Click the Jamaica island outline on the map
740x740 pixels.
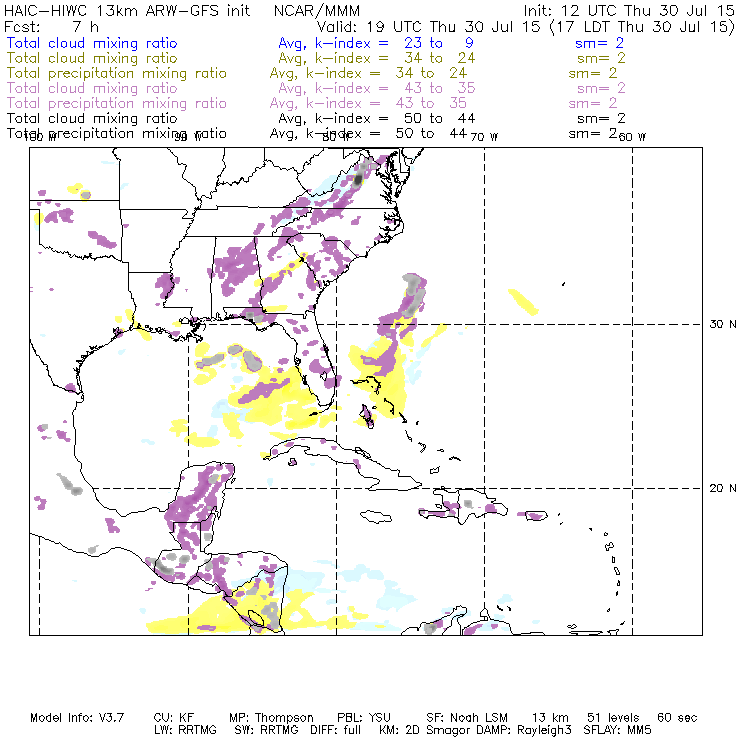point(376,516)
